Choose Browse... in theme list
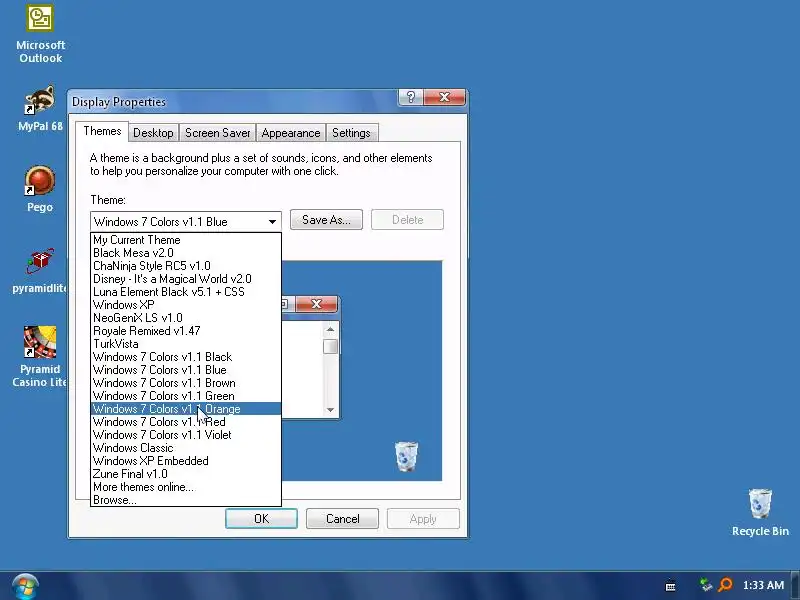 click(x=186, y=500)
